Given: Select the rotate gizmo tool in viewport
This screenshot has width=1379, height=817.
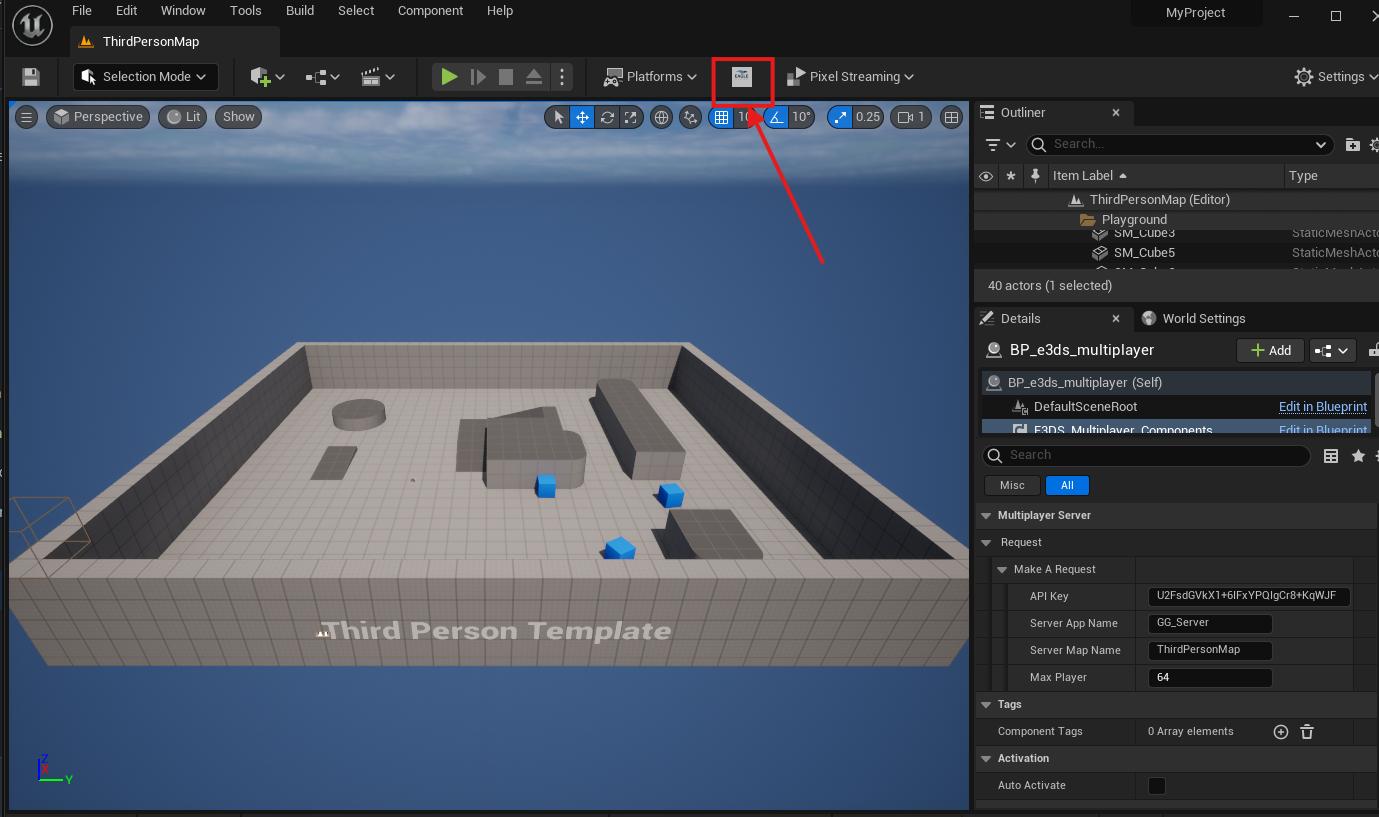Looking at the screenshot, I should point(606,117).
